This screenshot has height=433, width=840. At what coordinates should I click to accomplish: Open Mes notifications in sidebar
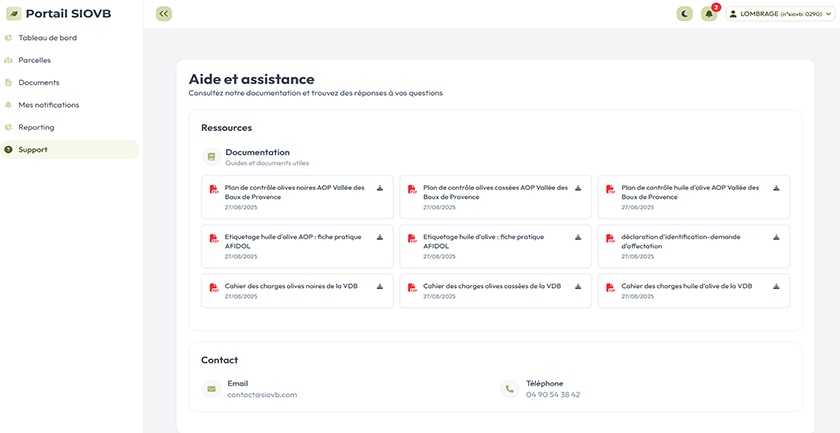coord(48,105)
